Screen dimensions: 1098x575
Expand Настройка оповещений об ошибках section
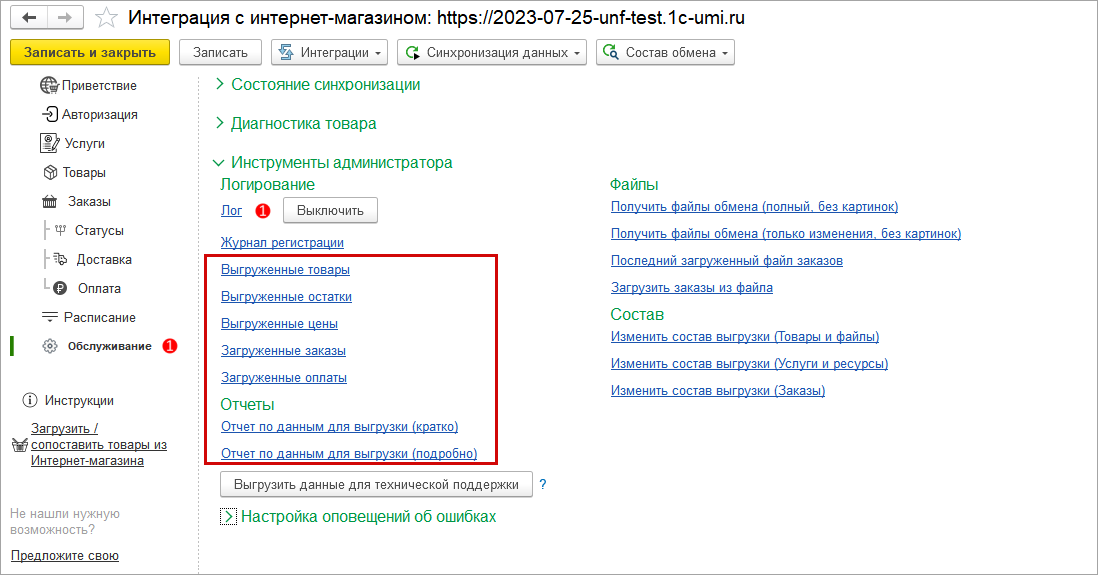(229, 517)
